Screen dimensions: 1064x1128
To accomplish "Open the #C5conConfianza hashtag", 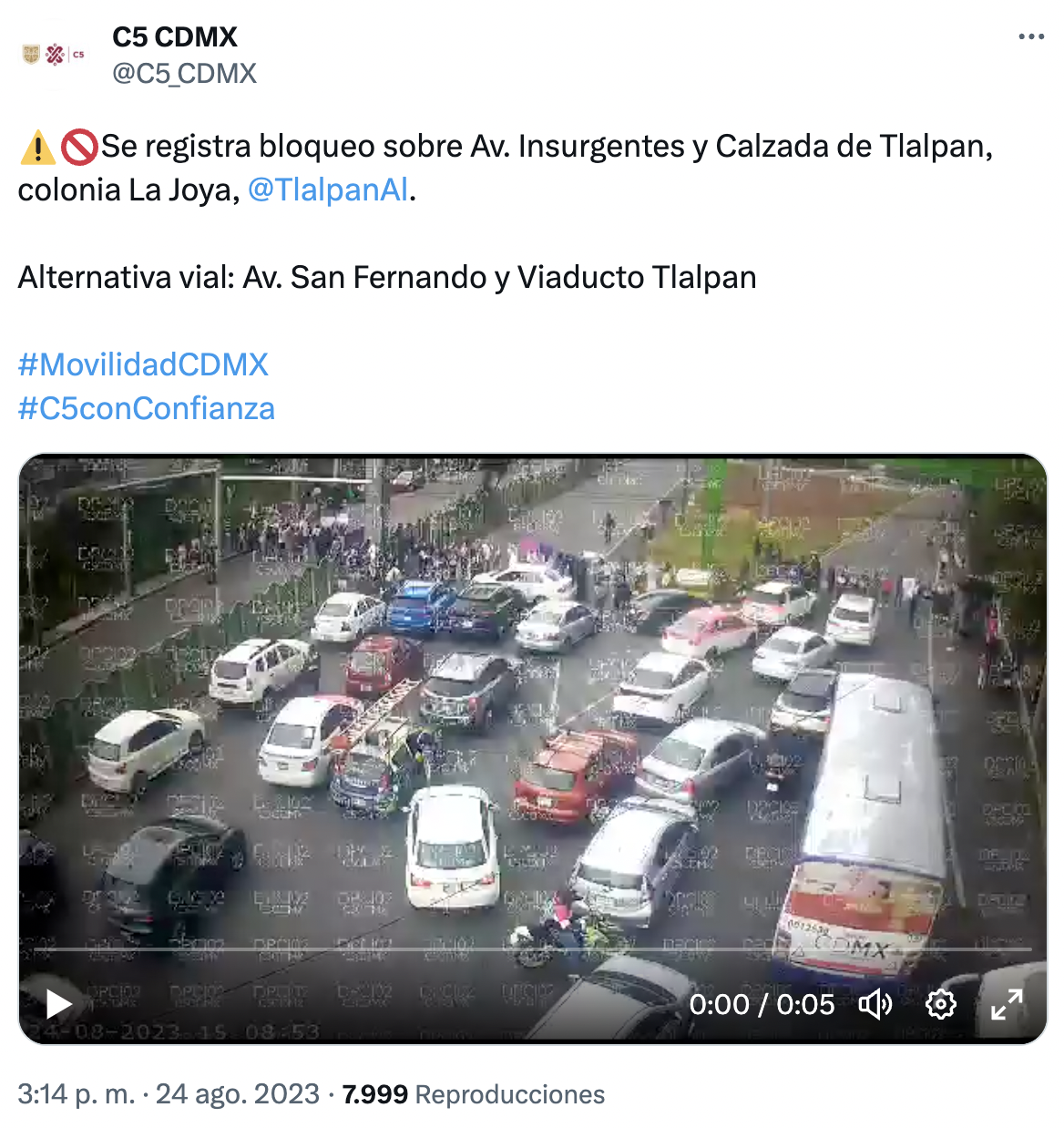I will click(146, 408).
